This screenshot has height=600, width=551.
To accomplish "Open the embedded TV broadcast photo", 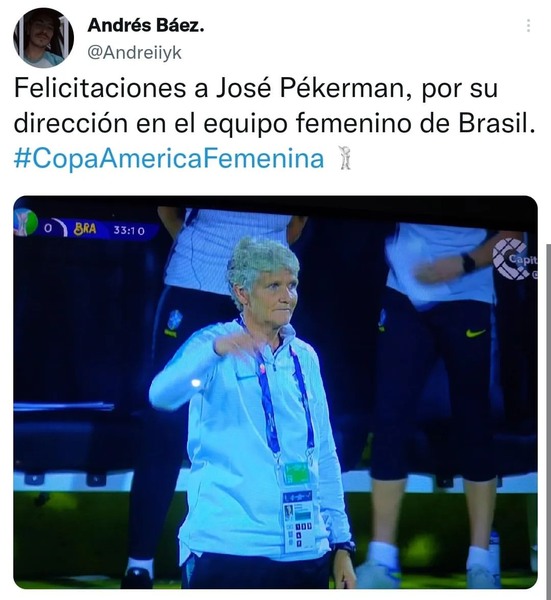I will [276, 392].
